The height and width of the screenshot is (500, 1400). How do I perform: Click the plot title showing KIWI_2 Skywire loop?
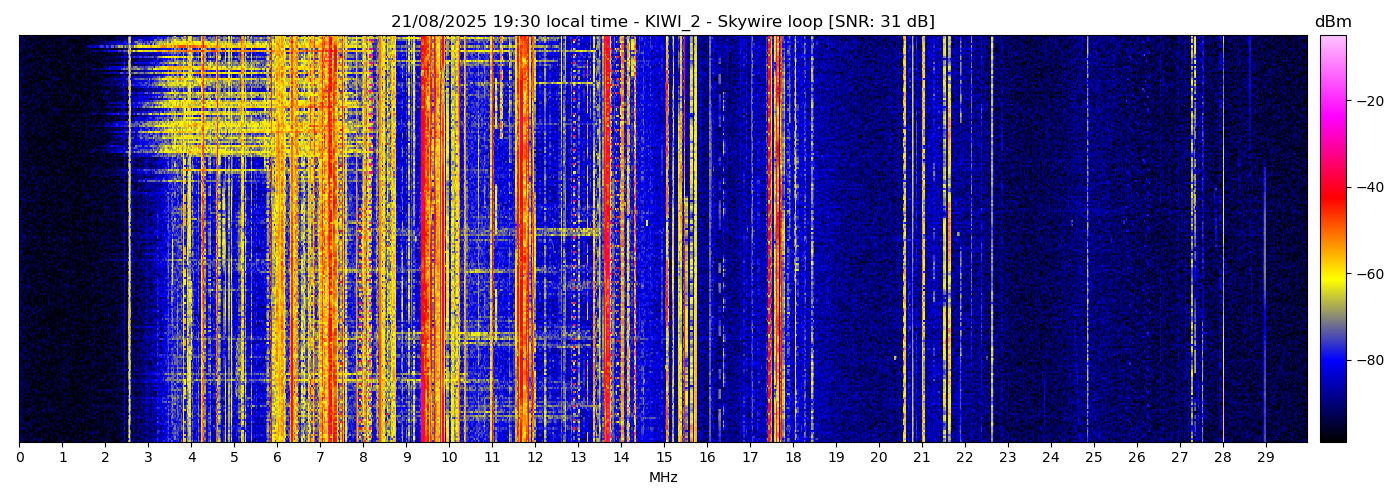(662, 22)
